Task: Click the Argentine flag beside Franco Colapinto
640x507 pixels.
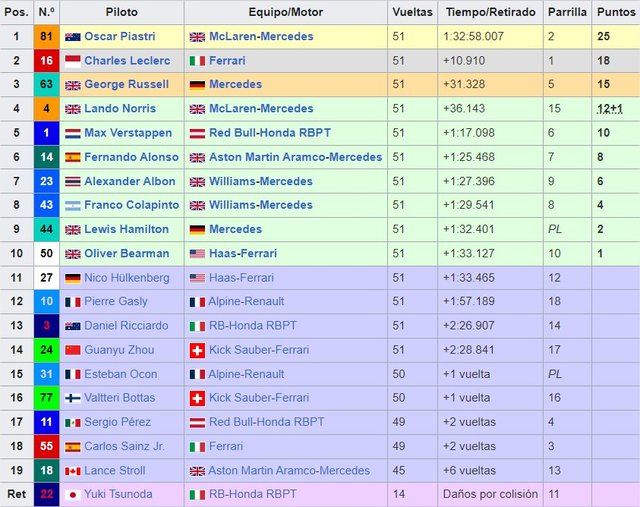Action: (73, 206)
